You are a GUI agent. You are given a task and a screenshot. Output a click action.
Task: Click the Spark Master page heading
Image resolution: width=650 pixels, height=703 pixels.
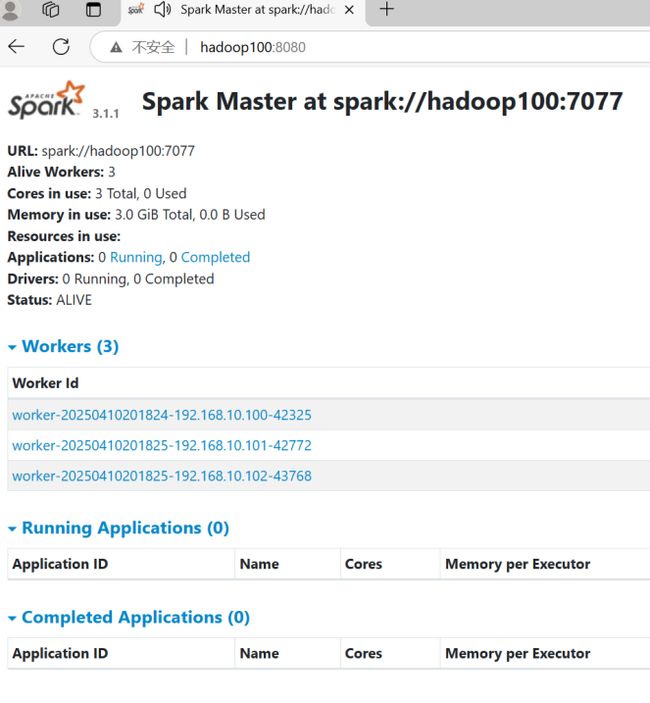coord(382,101)
